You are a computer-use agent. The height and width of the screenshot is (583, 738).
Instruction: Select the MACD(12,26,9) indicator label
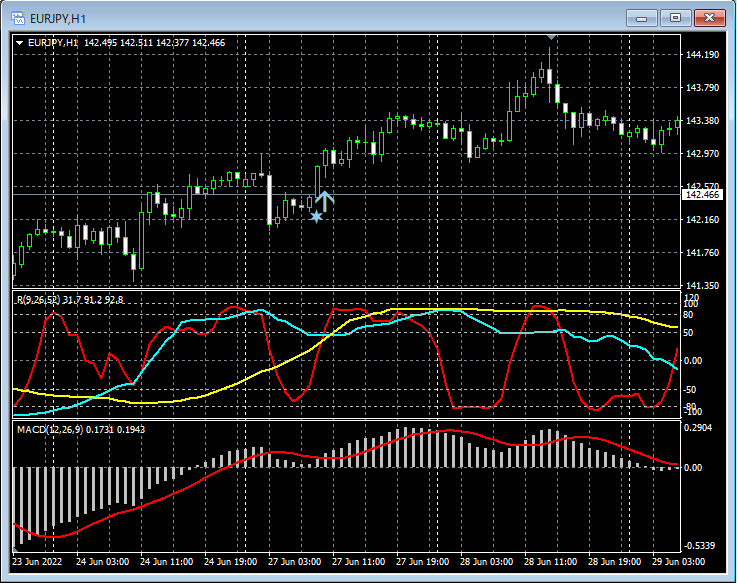[x=52, y=429]
